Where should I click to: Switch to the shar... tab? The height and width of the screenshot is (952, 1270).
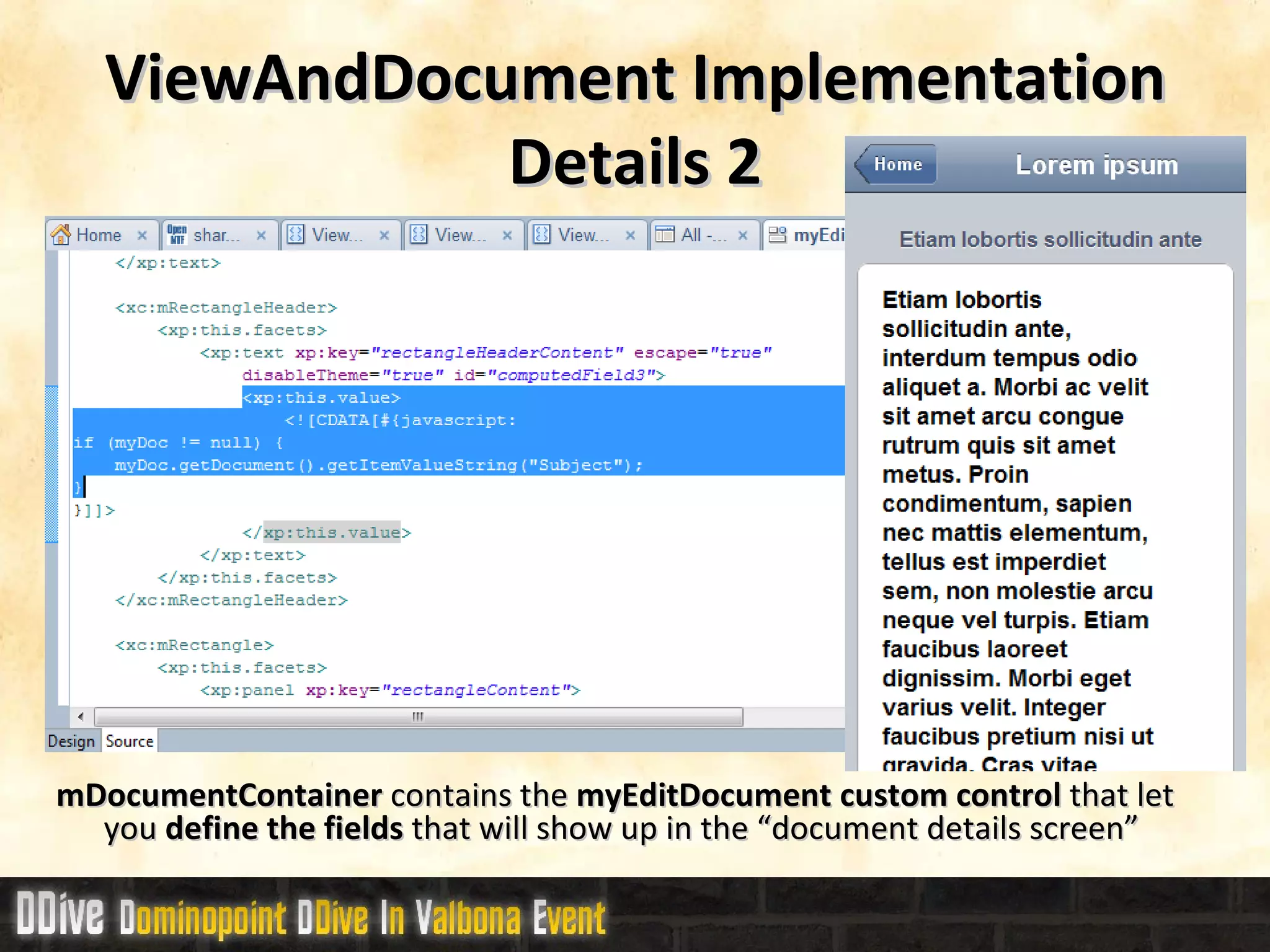click(x=219, y=236)
